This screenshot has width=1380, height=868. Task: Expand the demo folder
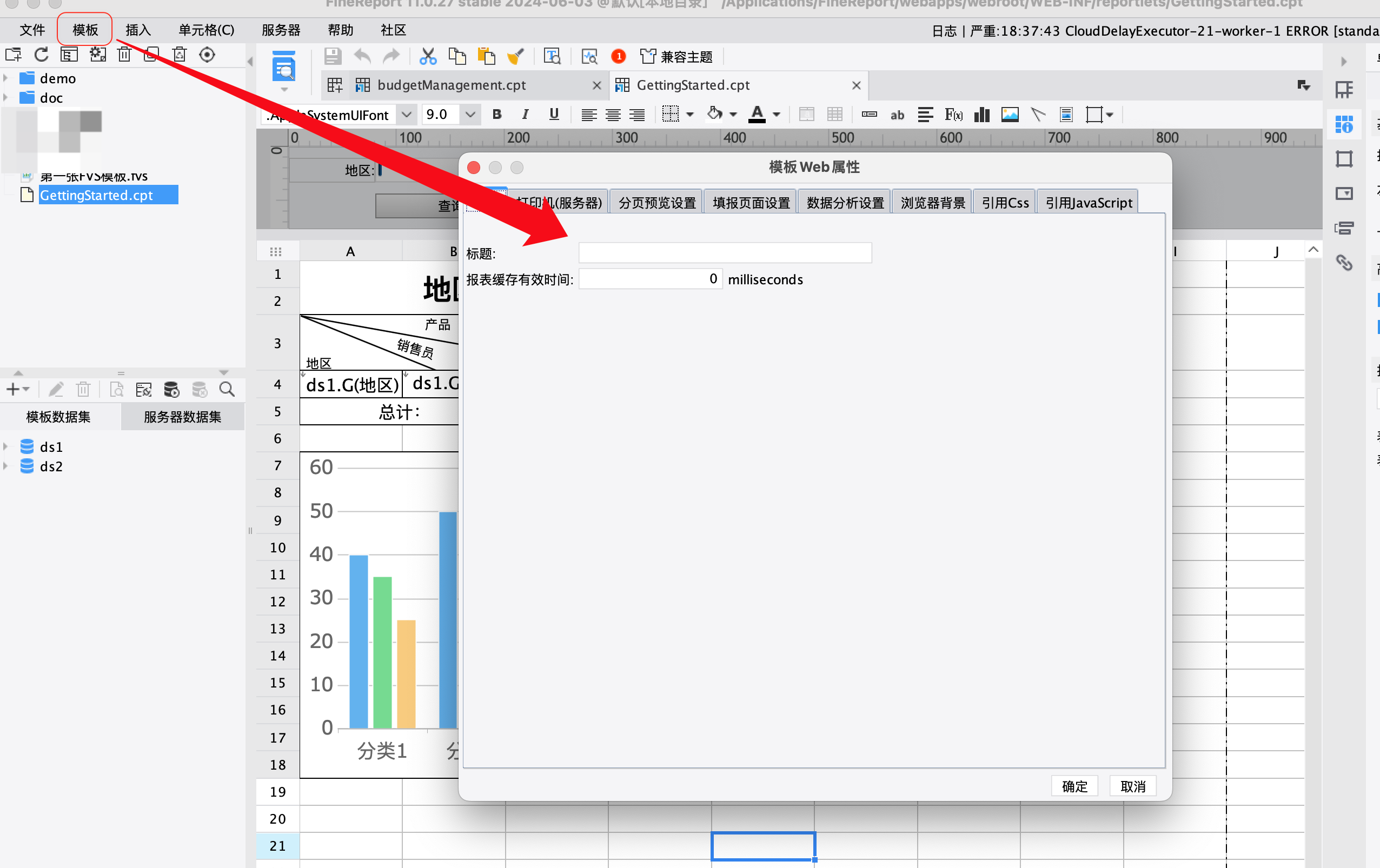[x=6, y=78]
